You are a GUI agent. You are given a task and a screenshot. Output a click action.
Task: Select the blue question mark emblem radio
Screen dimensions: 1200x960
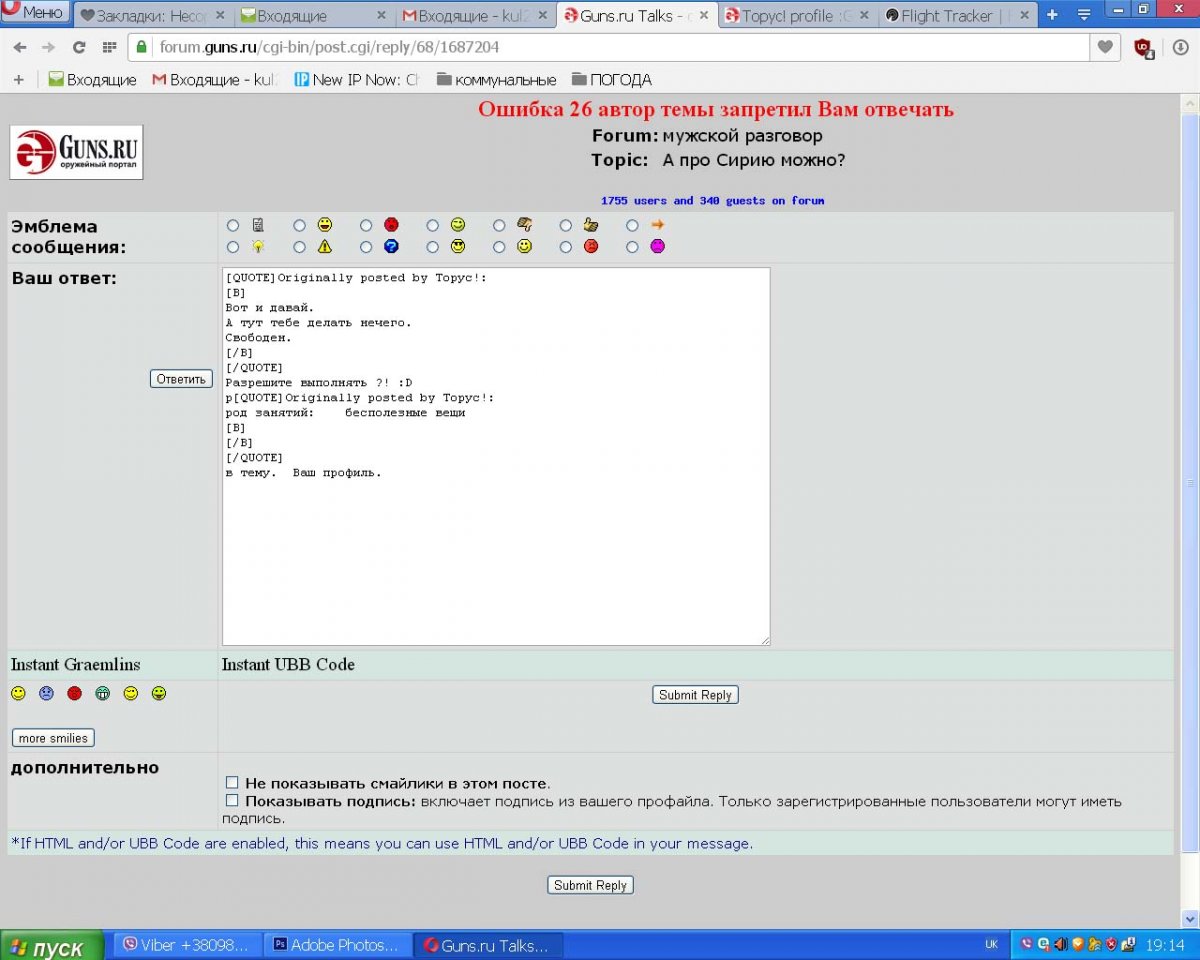(366, 247)
